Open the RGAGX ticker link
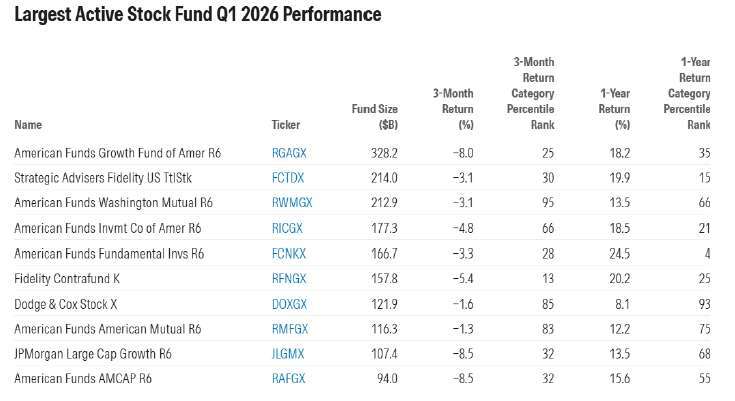The width and height of the screenshot is (735, 401). [x=288, y=153]
